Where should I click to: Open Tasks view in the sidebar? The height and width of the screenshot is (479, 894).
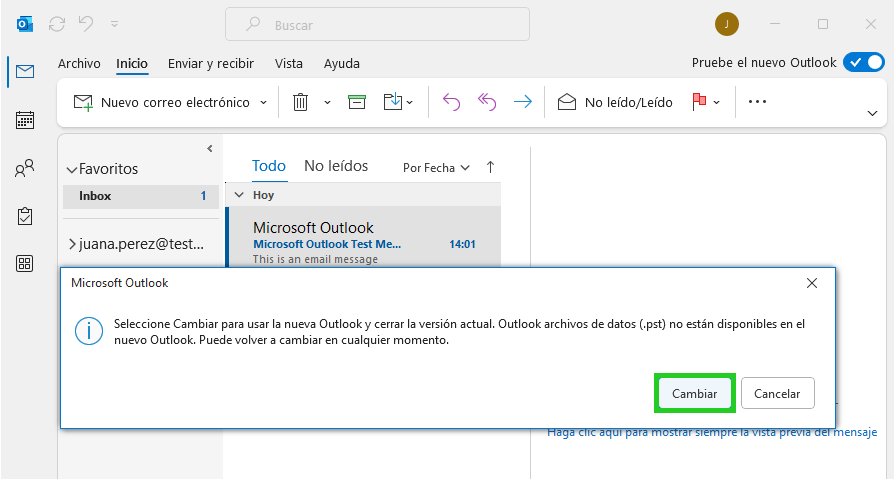point(25,216)
